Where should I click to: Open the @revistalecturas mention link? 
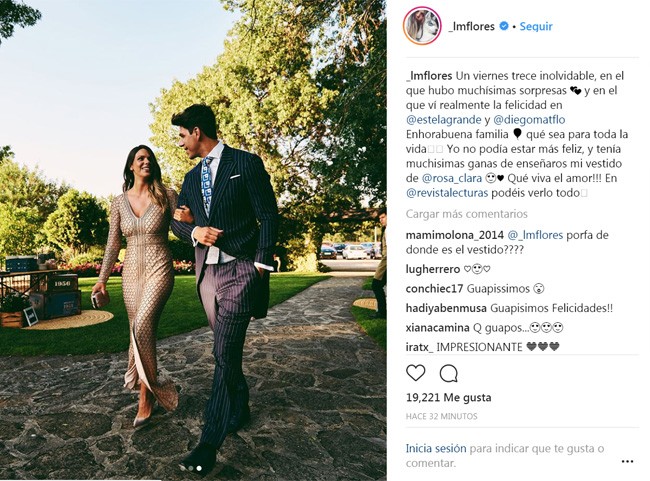point(447,193)
